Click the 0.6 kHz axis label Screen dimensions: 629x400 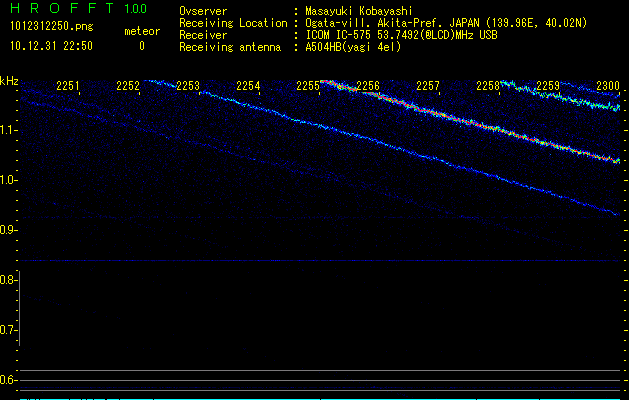point(8,380)
